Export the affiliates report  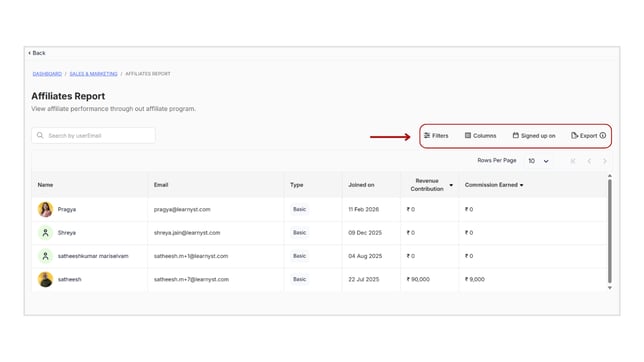pyautogui.click(x=584, y=136)
